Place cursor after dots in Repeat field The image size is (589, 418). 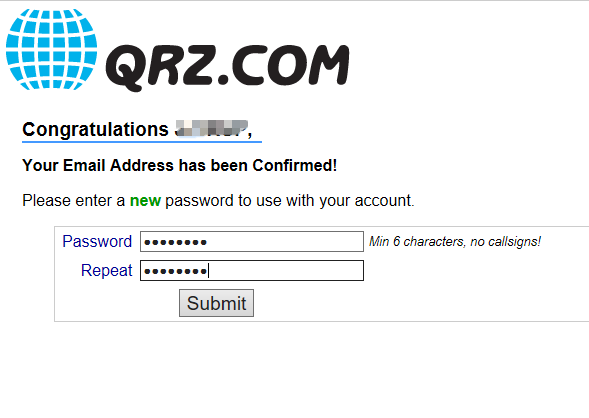pyautogui.click(x=209, y=271)
